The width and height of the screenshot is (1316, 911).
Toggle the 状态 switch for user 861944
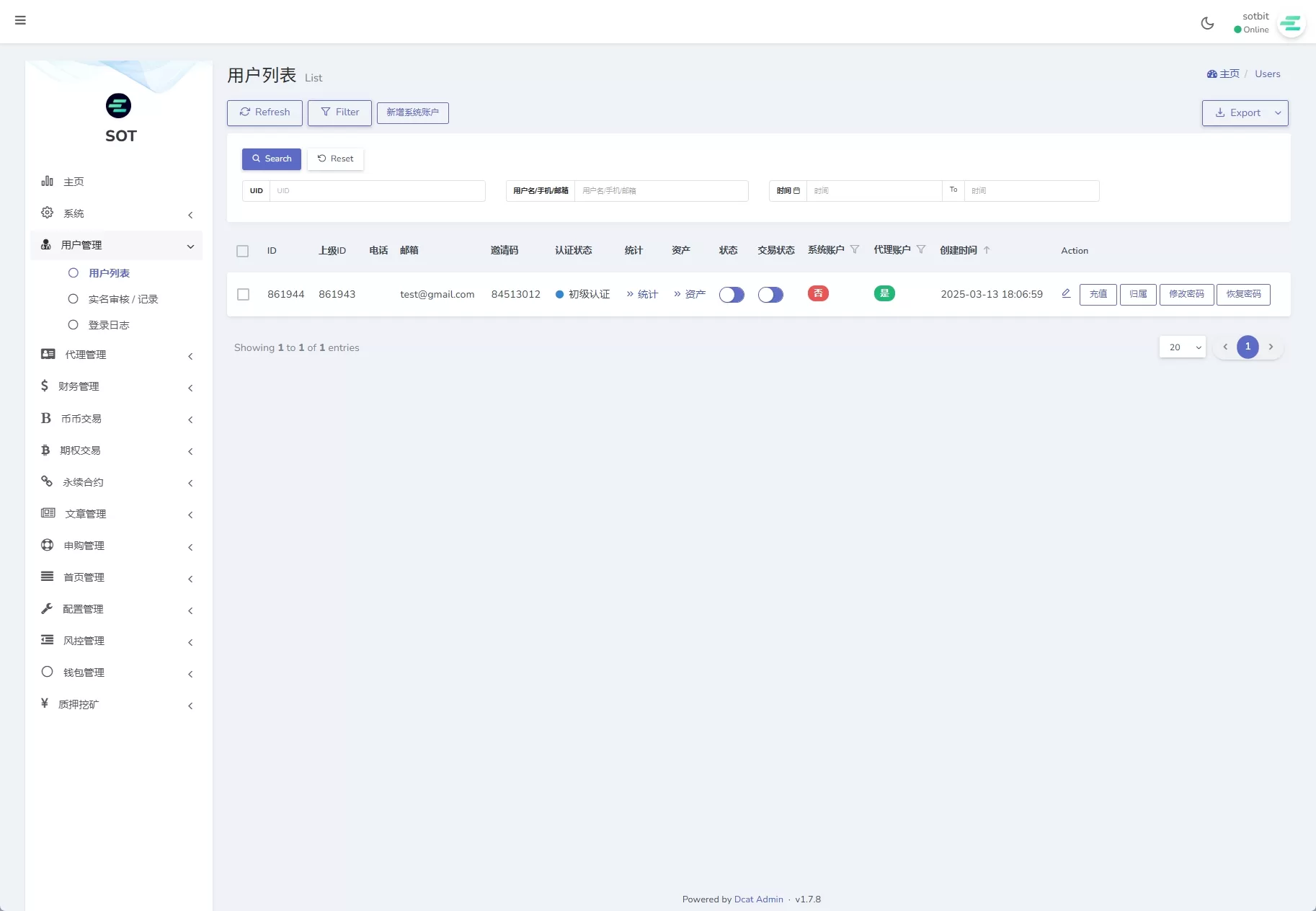pos(732,294)
